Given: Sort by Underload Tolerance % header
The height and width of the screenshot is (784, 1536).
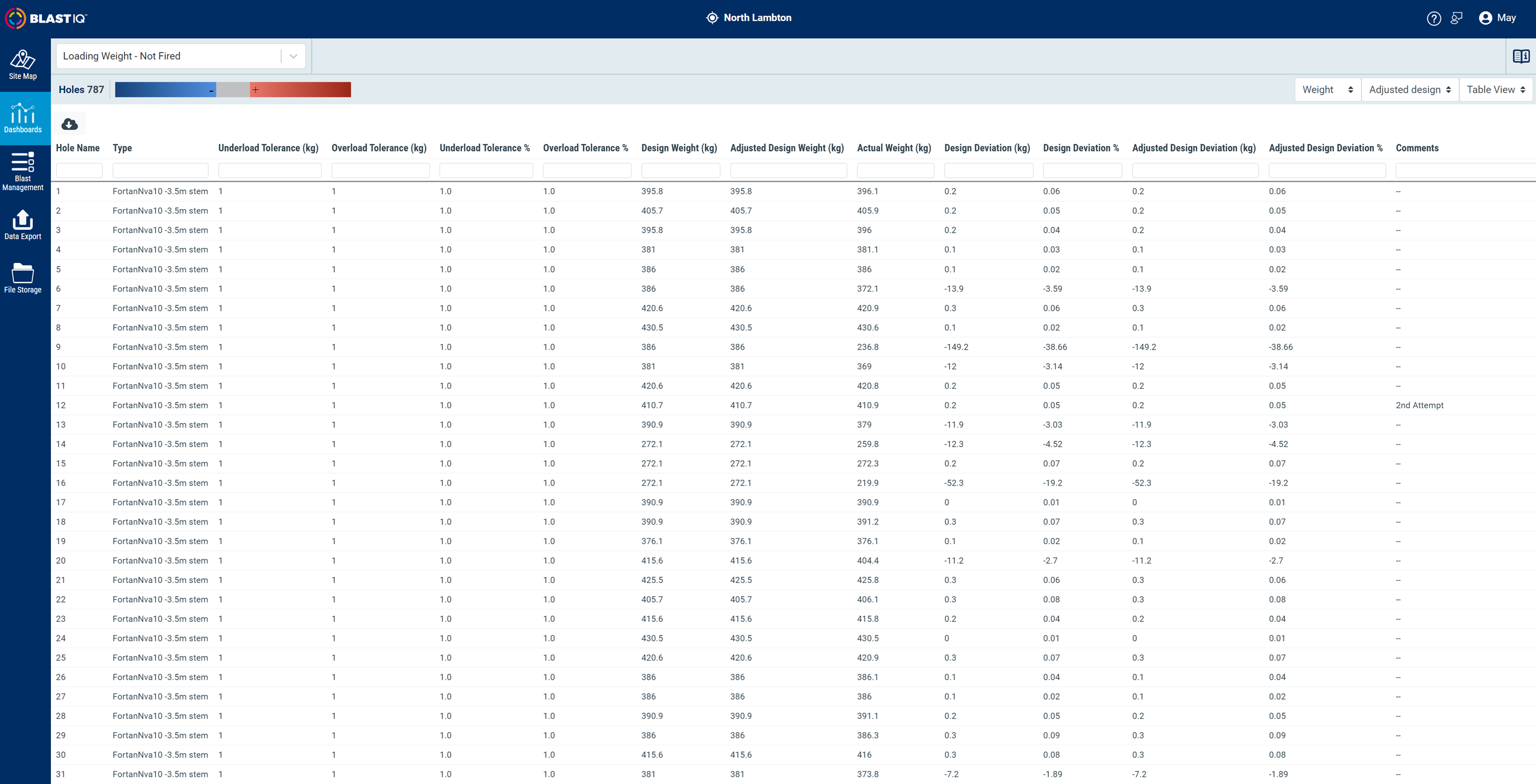Looking at the screenshot, I should point(485,148).
